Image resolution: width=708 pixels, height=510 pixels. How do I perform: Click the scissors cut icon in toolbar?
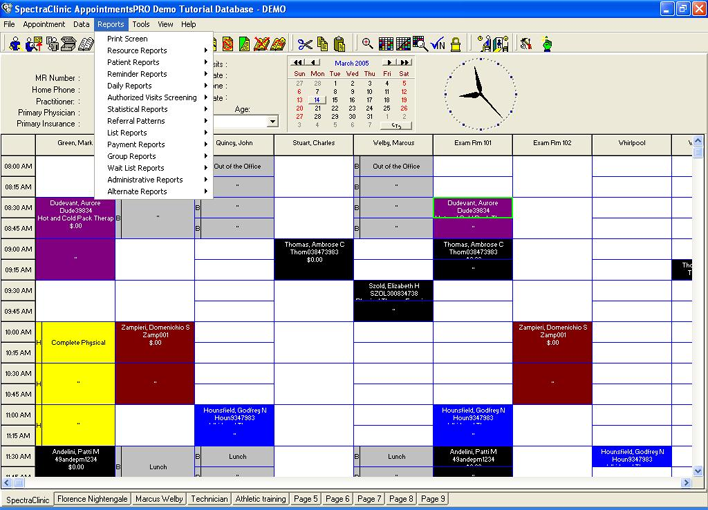click(x=305, y=44)
